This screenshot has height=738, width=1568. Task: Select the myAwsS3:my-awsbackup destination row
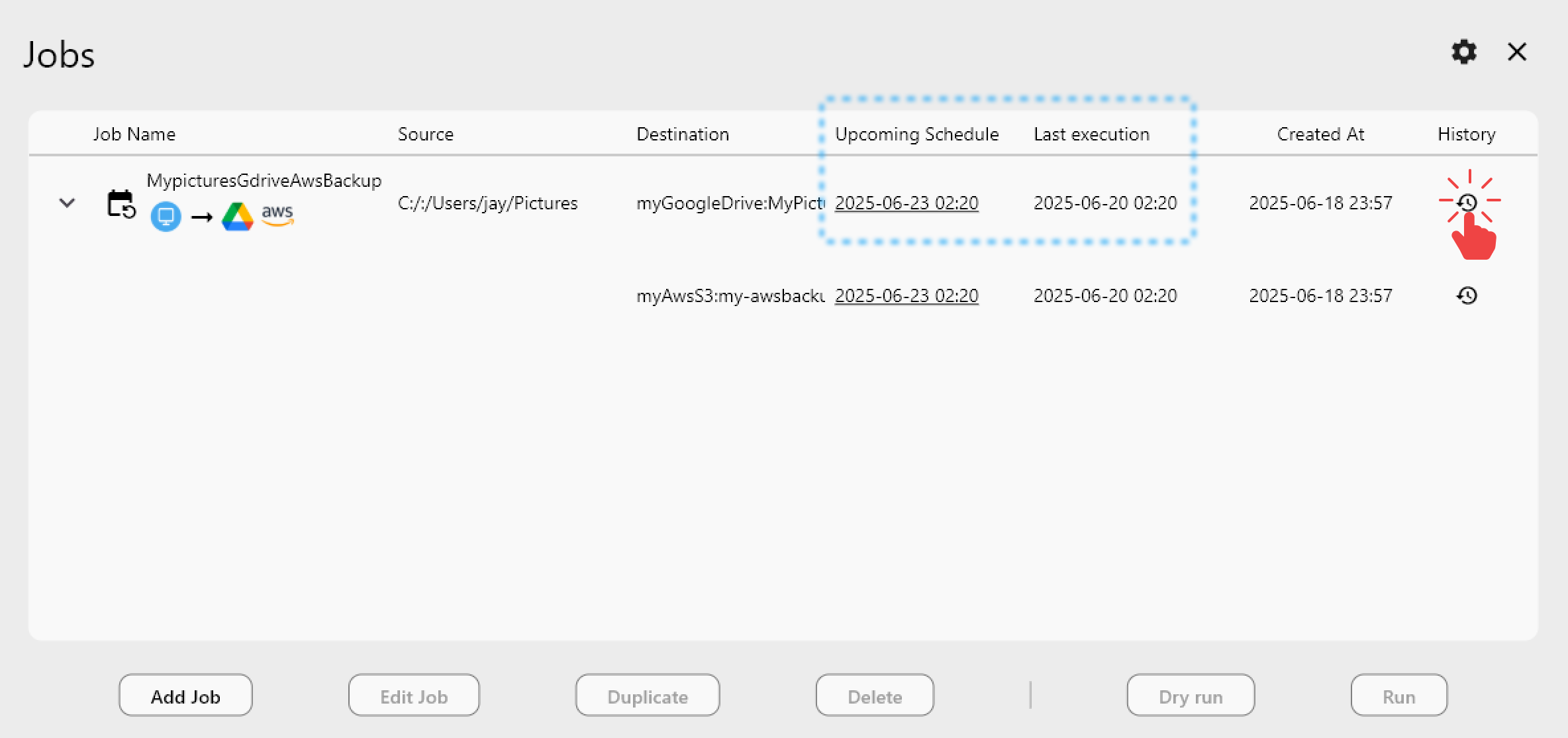pyautogui.click(x=730, y=295)
